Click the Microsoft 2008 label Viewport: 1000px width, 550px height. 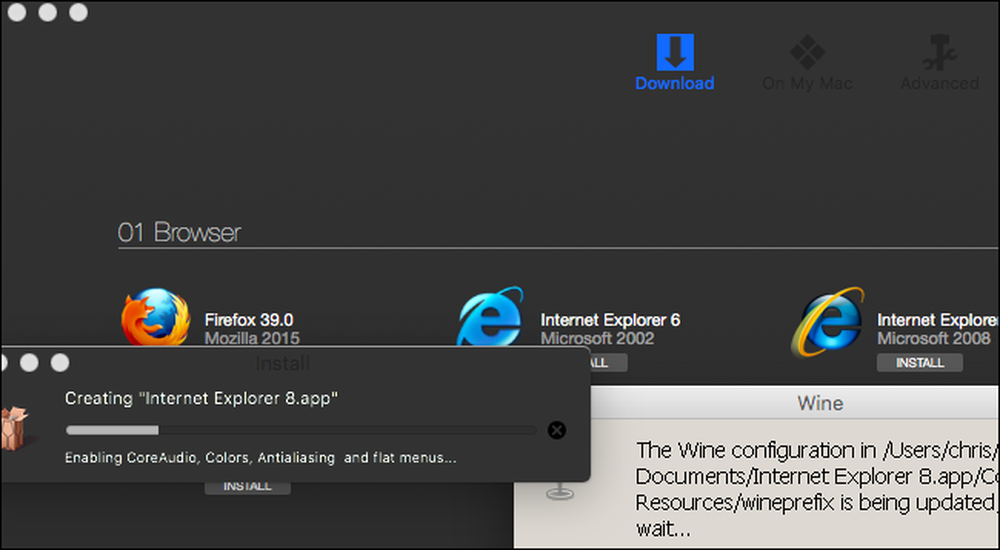point(934,338)
